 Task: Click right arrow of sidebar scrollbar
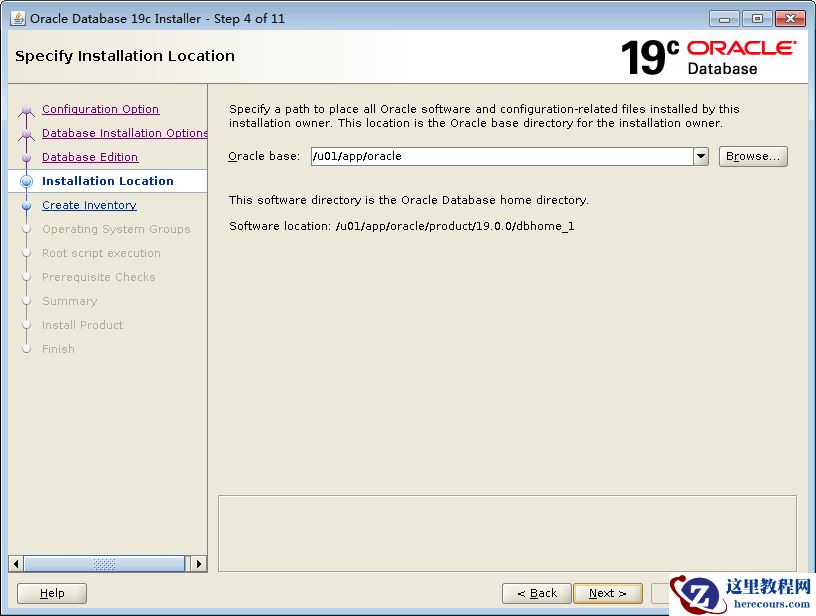click(x=199, y=564)
